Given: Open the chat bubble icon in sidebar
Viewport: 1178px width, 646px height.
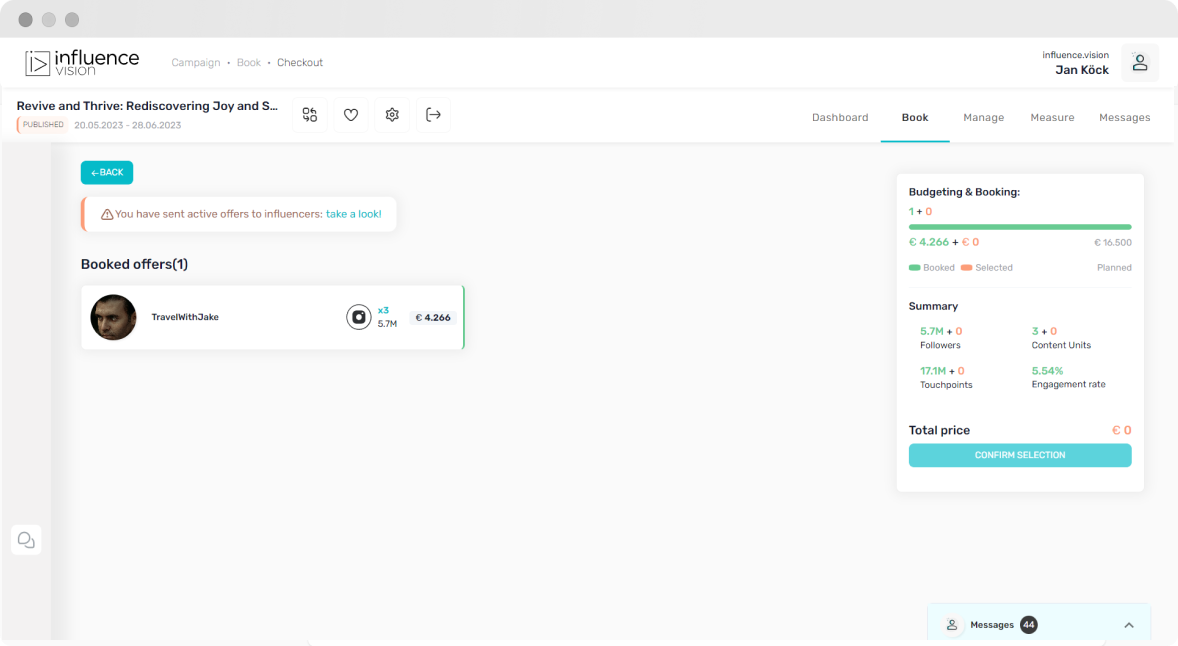Looking at the screenshot, I should point(26,540).
